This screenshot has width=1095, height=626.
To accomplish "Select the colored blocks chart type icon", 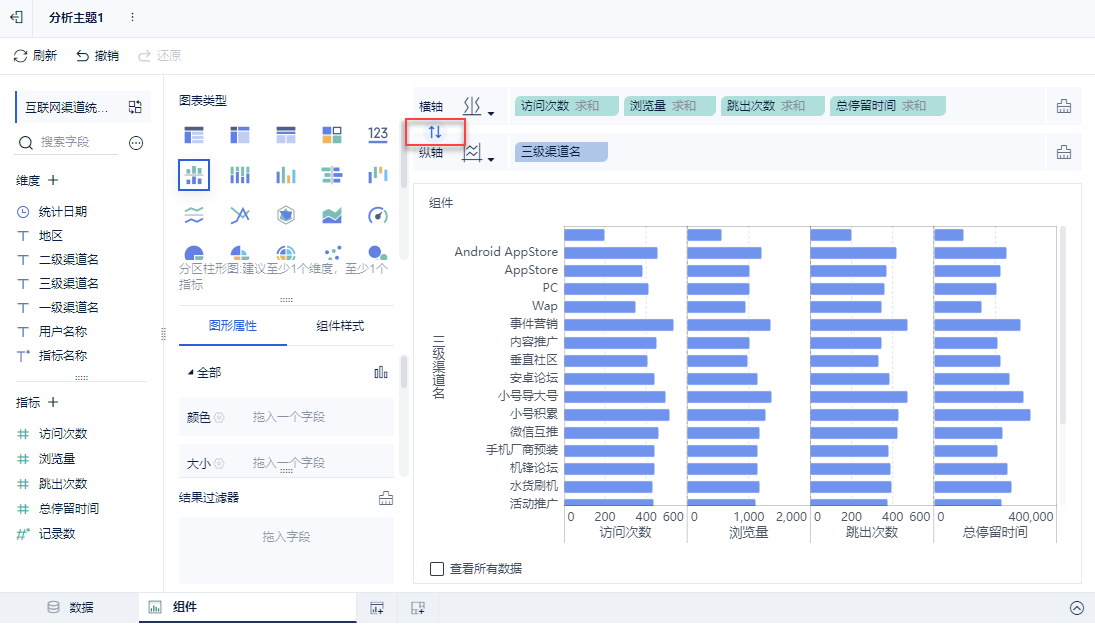I will tap(332, 135).
